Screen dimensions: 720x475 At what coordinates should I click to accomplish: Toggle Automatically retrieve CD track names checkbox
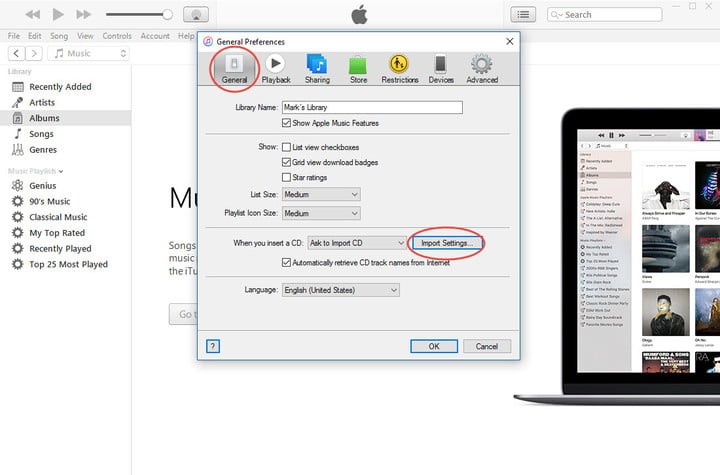(286, 262)
